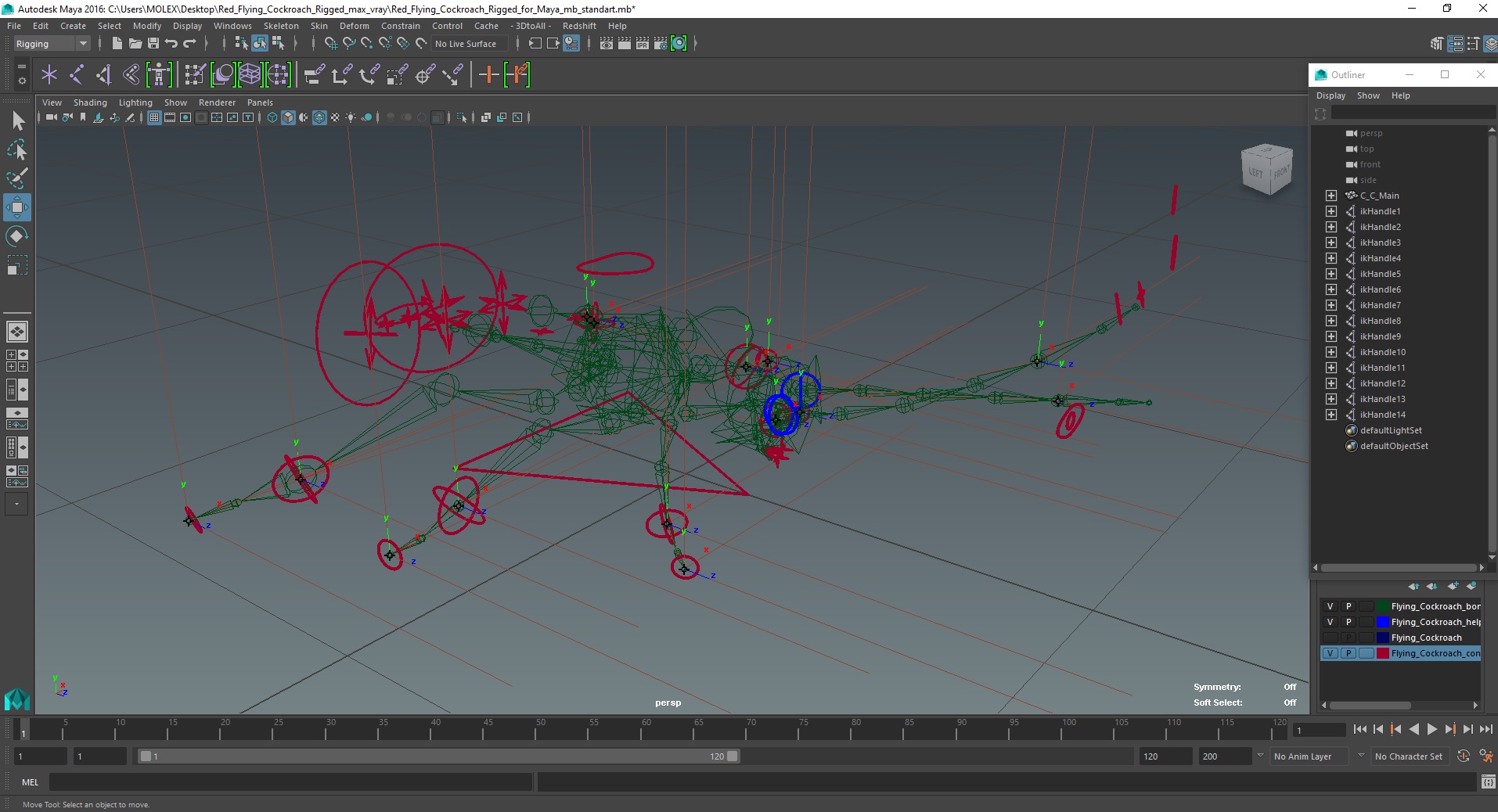Click the Parent constraint shelf icon
The height and width of the screenshot is (812, 1498).
pyautogui.click(x=315, y=75)
